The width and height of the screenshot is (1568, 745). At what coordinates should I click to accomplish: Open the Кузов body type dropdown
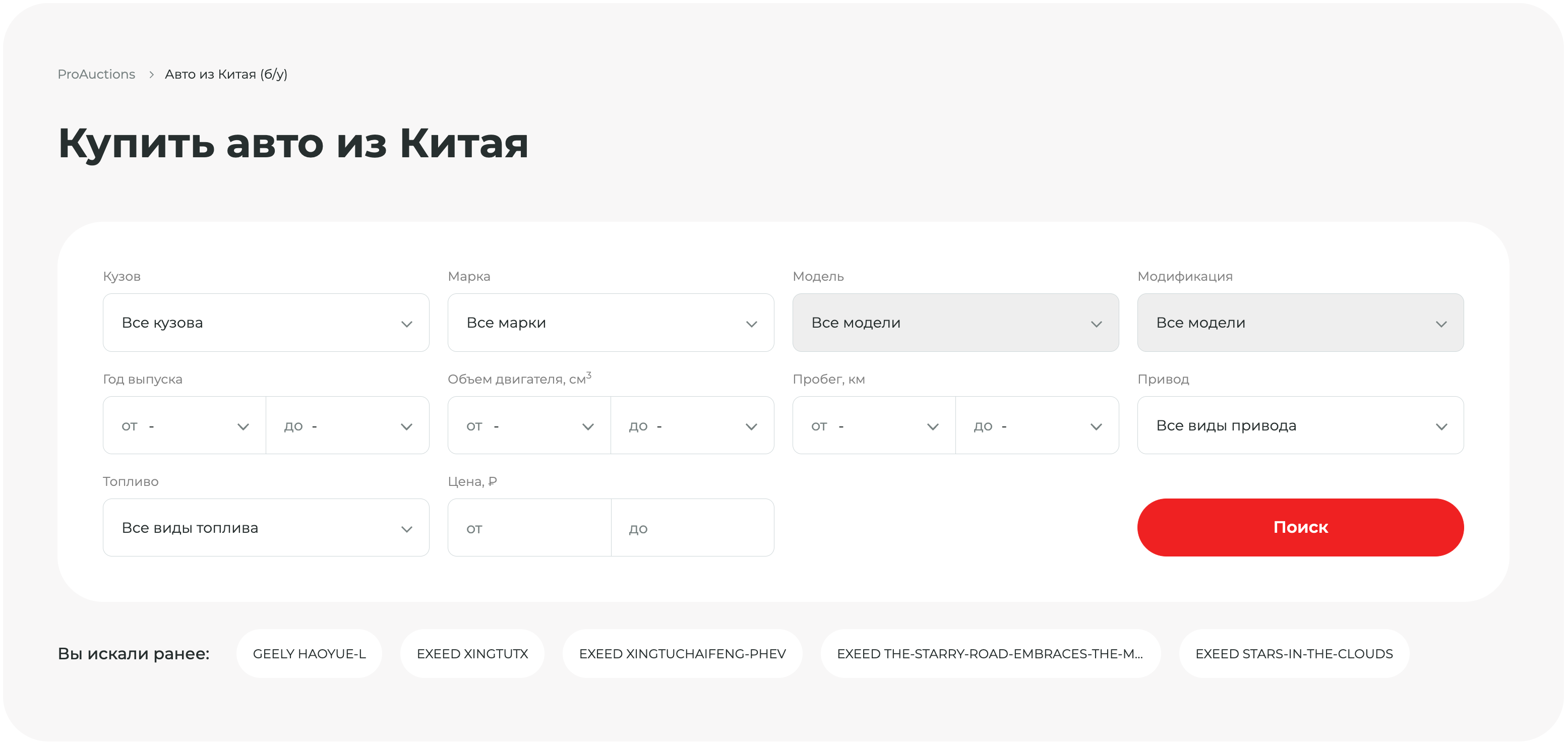[x=266, y=323]
